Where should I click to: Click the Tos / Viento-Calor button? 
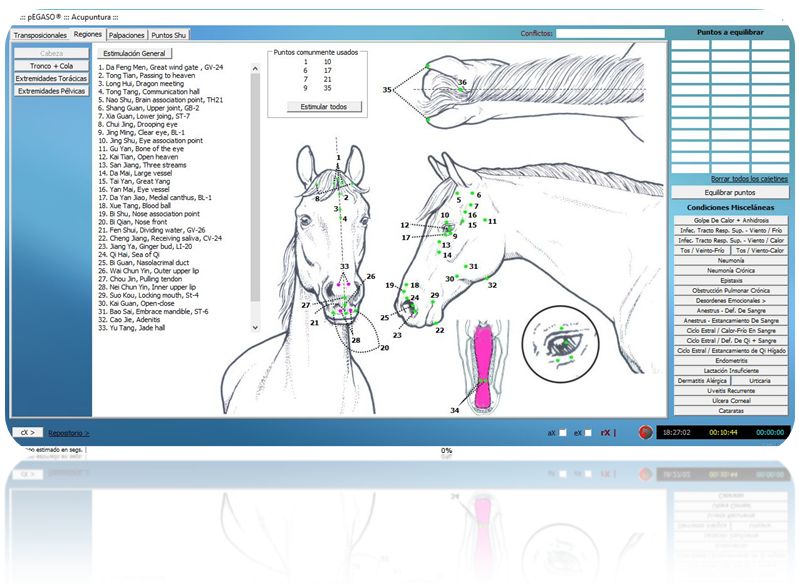point(759,251)
